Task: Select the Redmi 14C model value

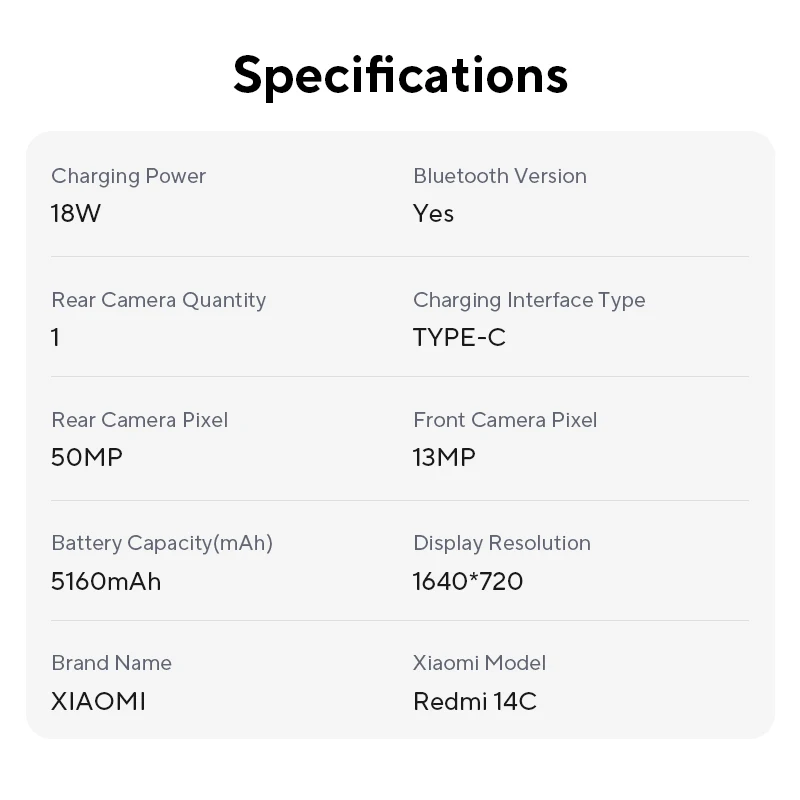Action: point(475,701)
